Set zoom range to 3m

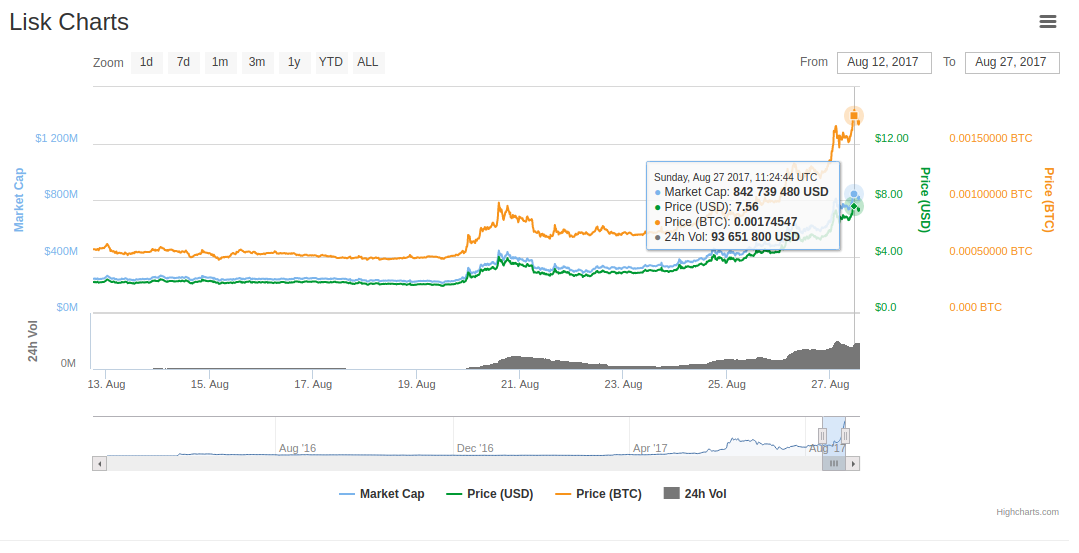pos(257,63)
